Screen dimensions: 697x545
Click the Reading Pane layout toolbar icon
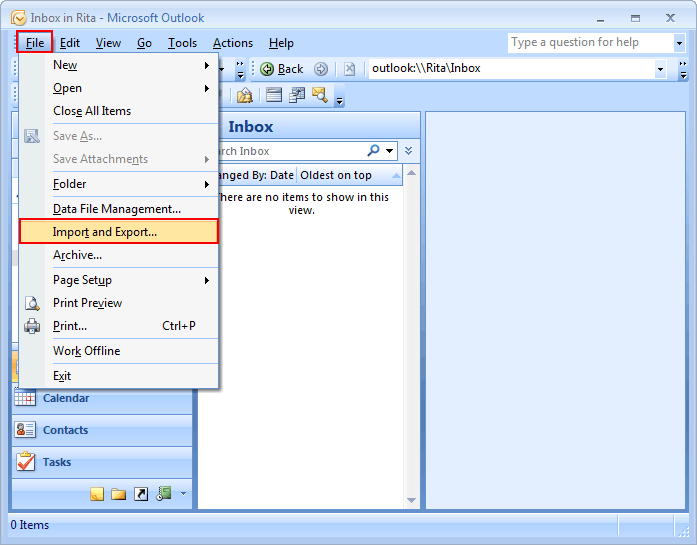[274, 95]
